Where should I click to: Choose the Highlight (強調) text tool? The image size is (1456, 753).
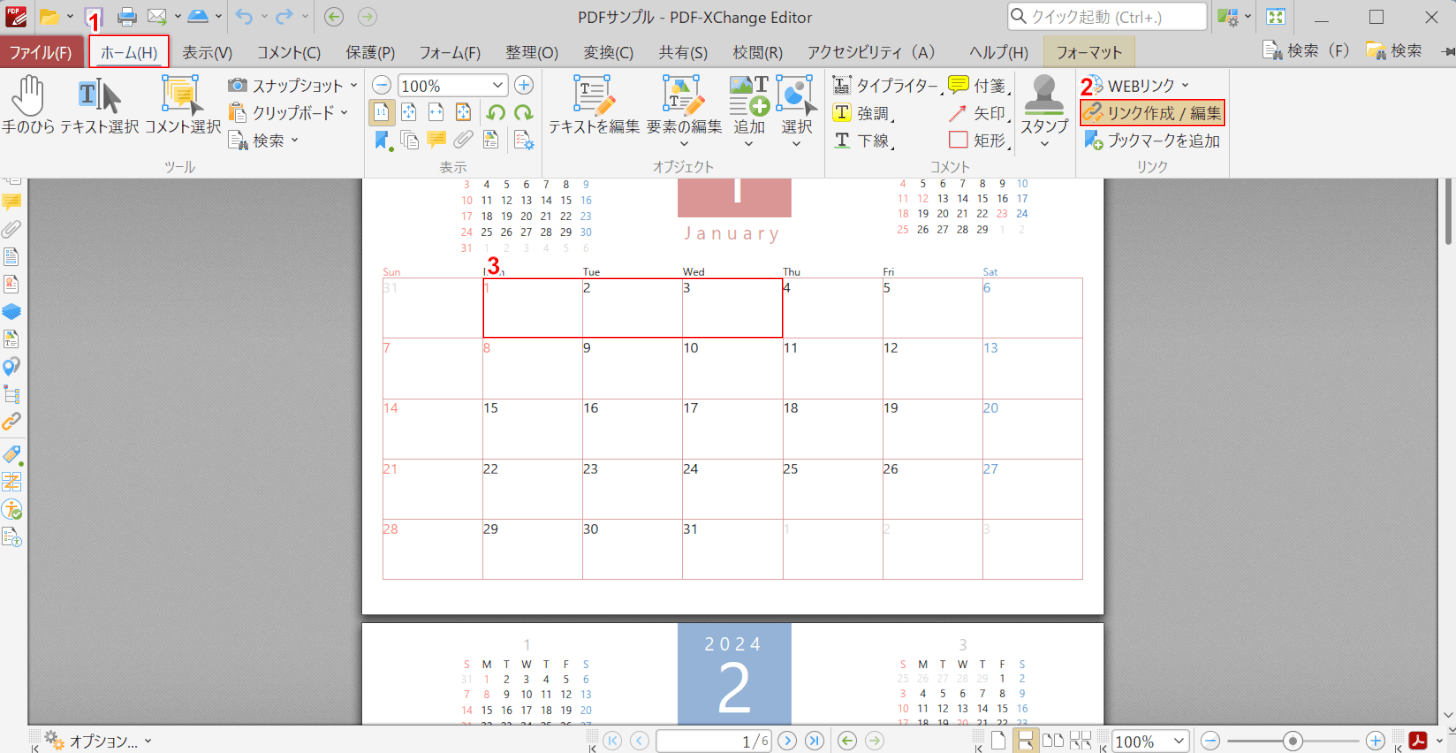point(862,113)
